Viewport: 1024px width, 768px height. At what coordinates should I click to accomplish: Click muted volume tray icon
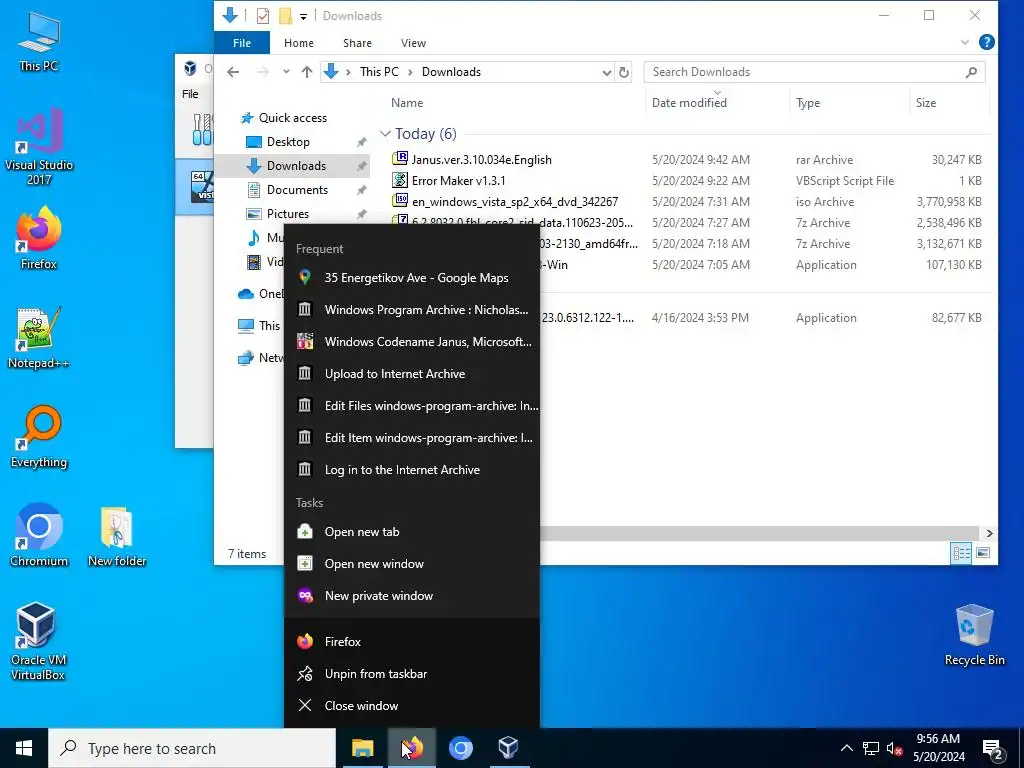[x=895, y=748]
